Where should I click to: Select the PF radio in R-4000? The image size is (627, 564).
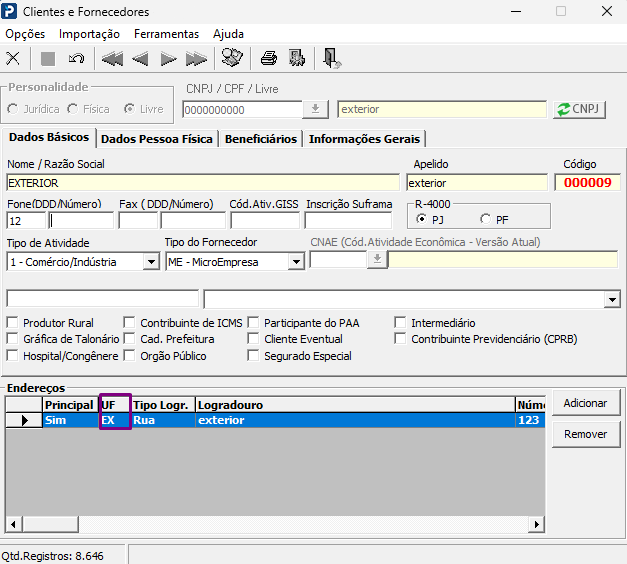pos(485,219)
